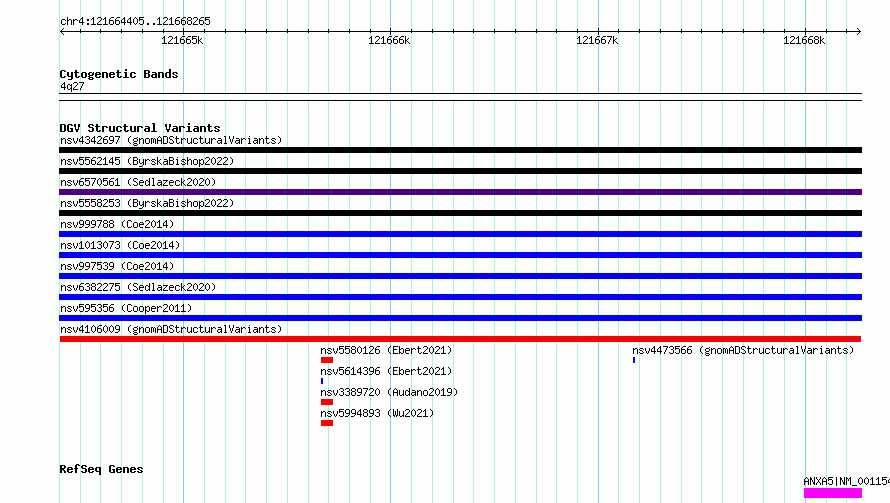890x503 pixels.
Task: Select the magenta ANXA5 gene bar
Action: point(833,493)
